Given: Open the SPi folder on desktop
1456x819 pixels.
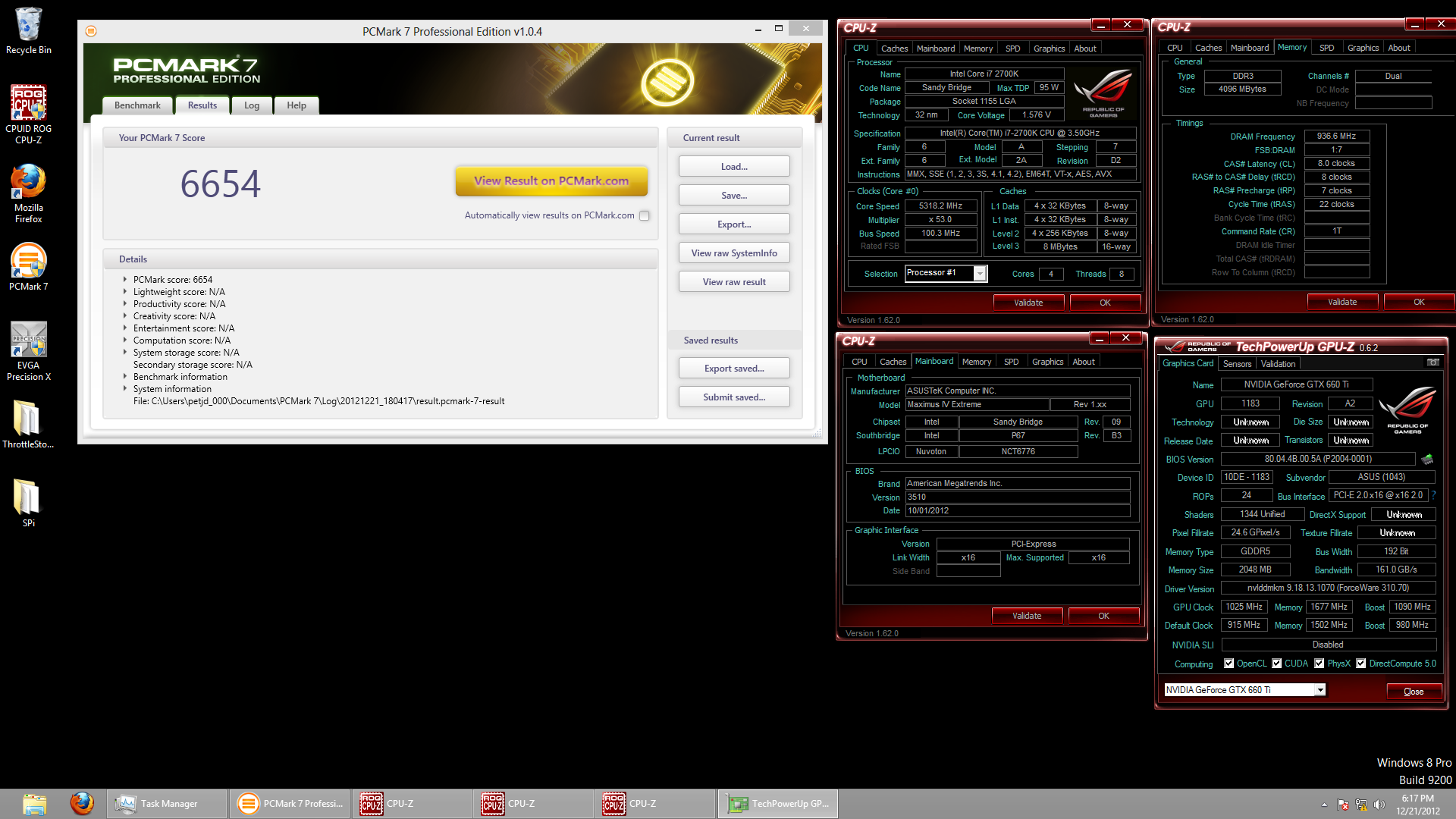Looking at the screenshot, I should pyautogui.click(x=28, y=503).
